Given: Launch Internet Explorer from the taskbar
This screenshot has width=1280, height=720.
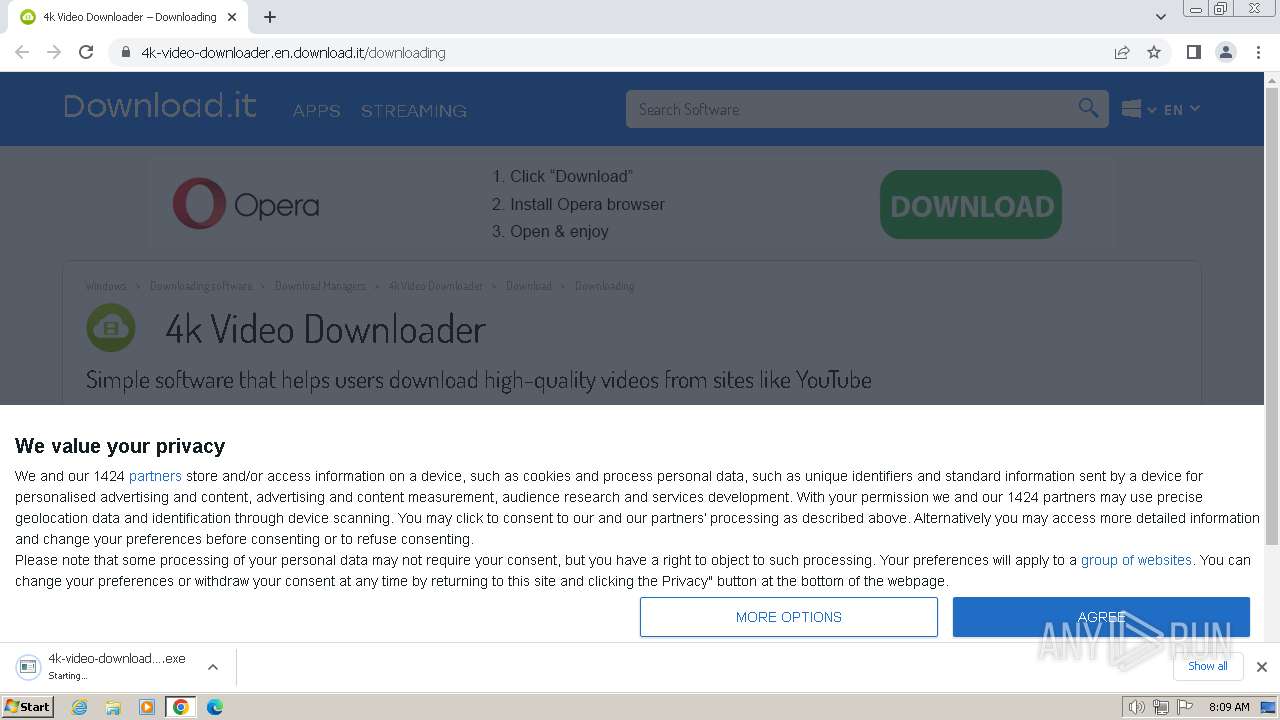Looking at the screenshot, I should pos(80,707).
